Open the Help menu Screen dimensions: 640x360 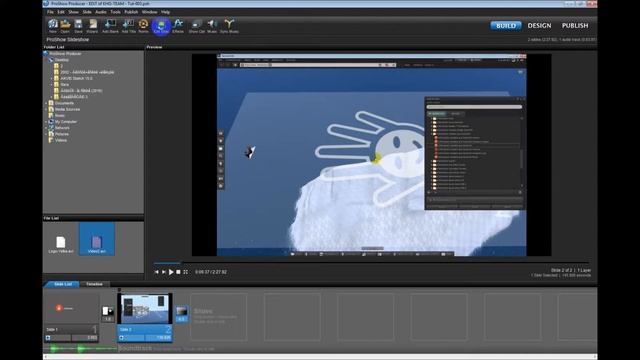[165, 12]
